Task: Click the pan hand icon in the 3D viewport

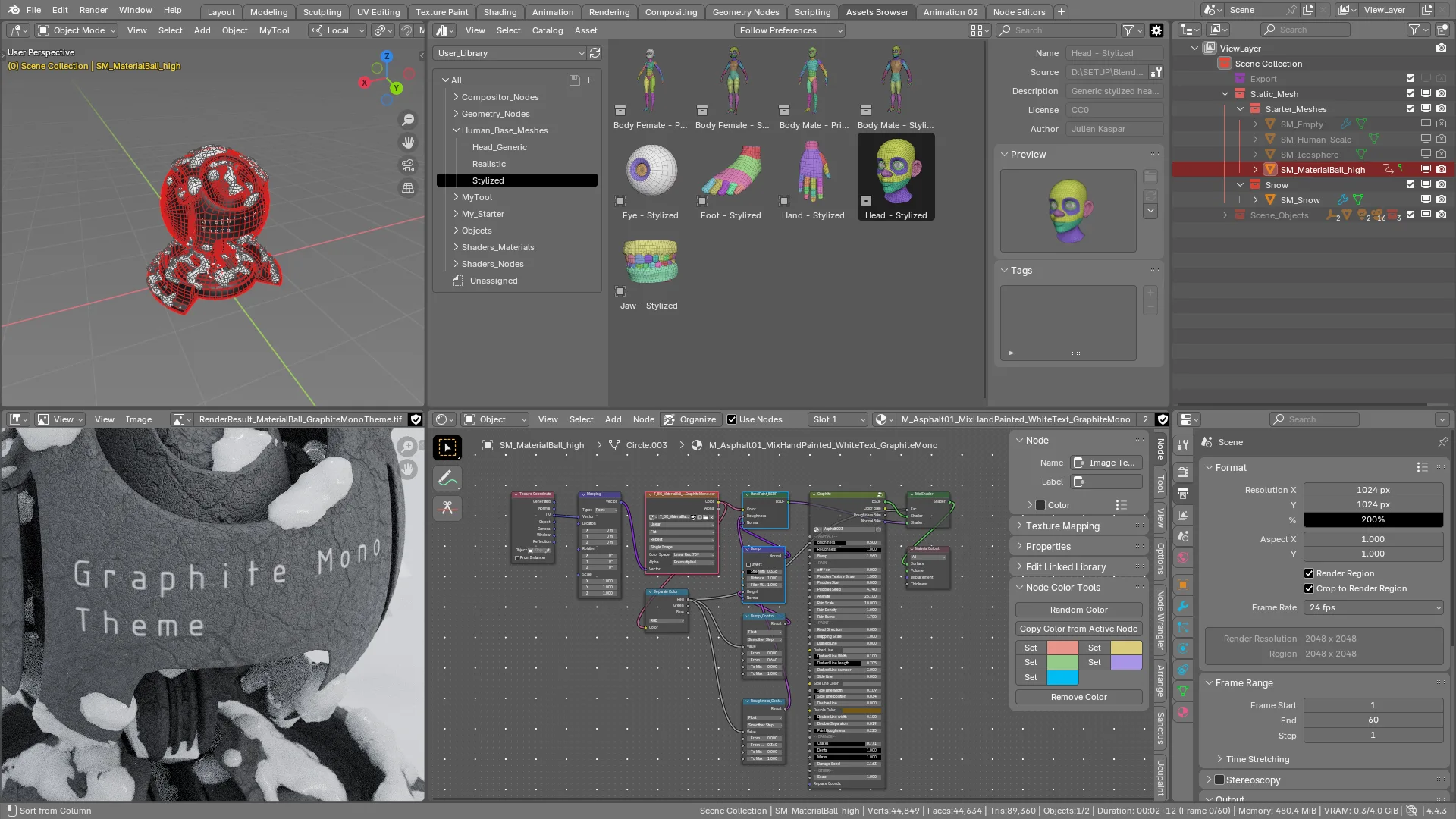Action: pos(408,143)
